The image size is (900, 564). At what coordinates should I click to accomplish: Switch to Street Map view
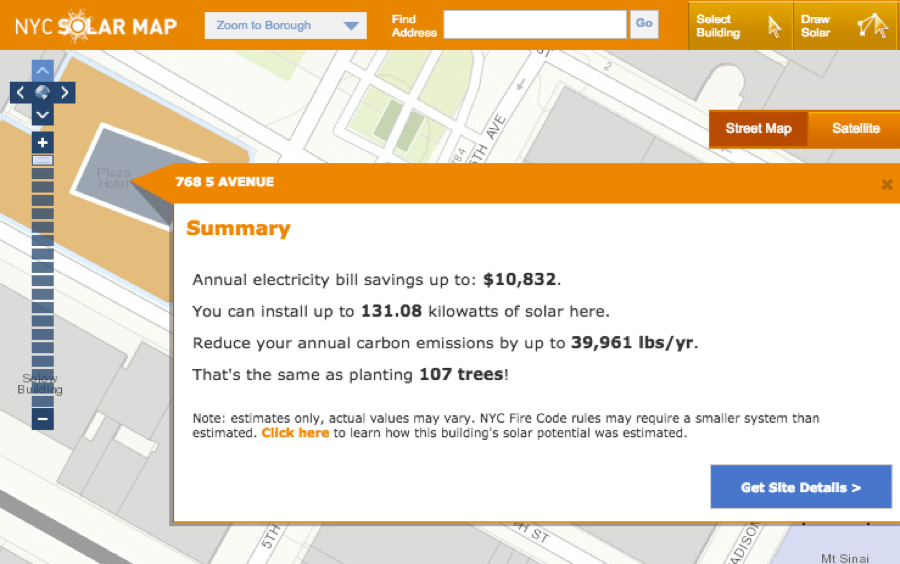[x=758, y=129]
